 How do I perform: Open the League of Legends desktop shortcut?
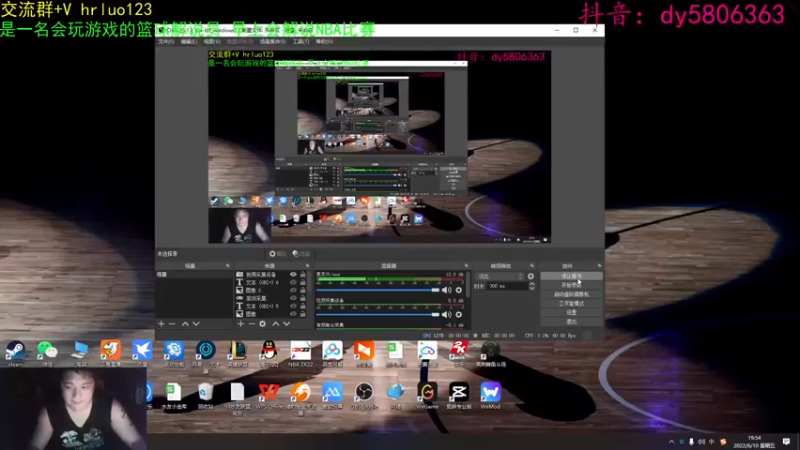tap(237, 353)
